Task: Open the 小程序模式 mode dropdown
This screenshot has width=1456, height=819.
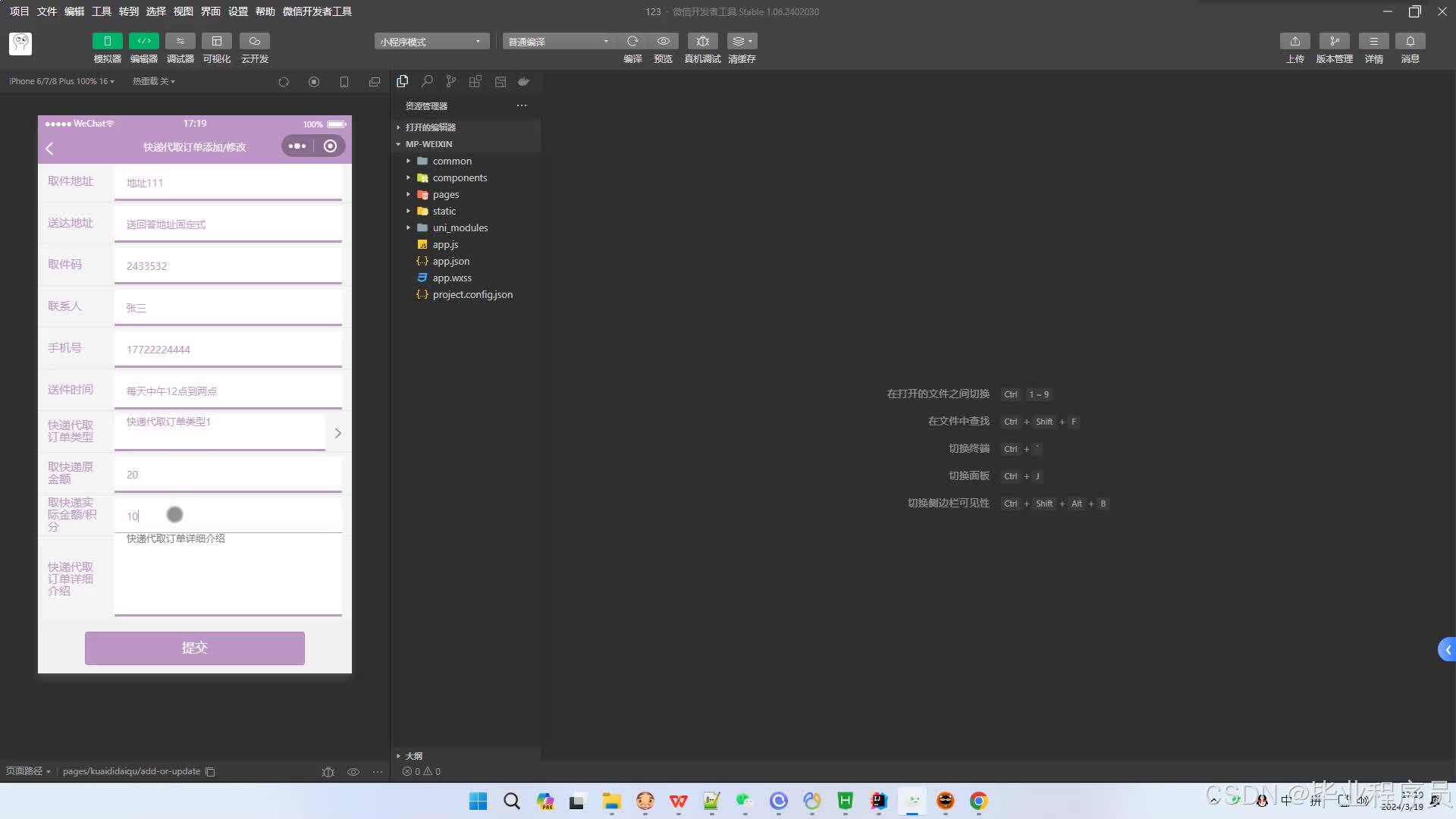Action: point(431,42)
